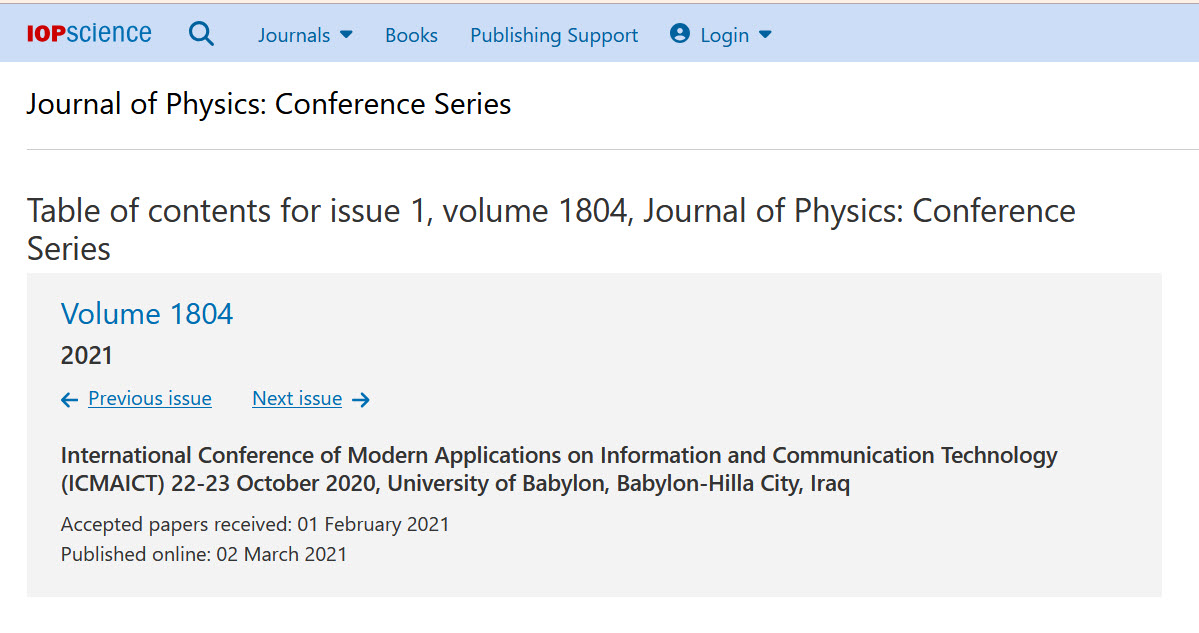Open the Journals menu
1199x633 pixels.
(294, 35)
